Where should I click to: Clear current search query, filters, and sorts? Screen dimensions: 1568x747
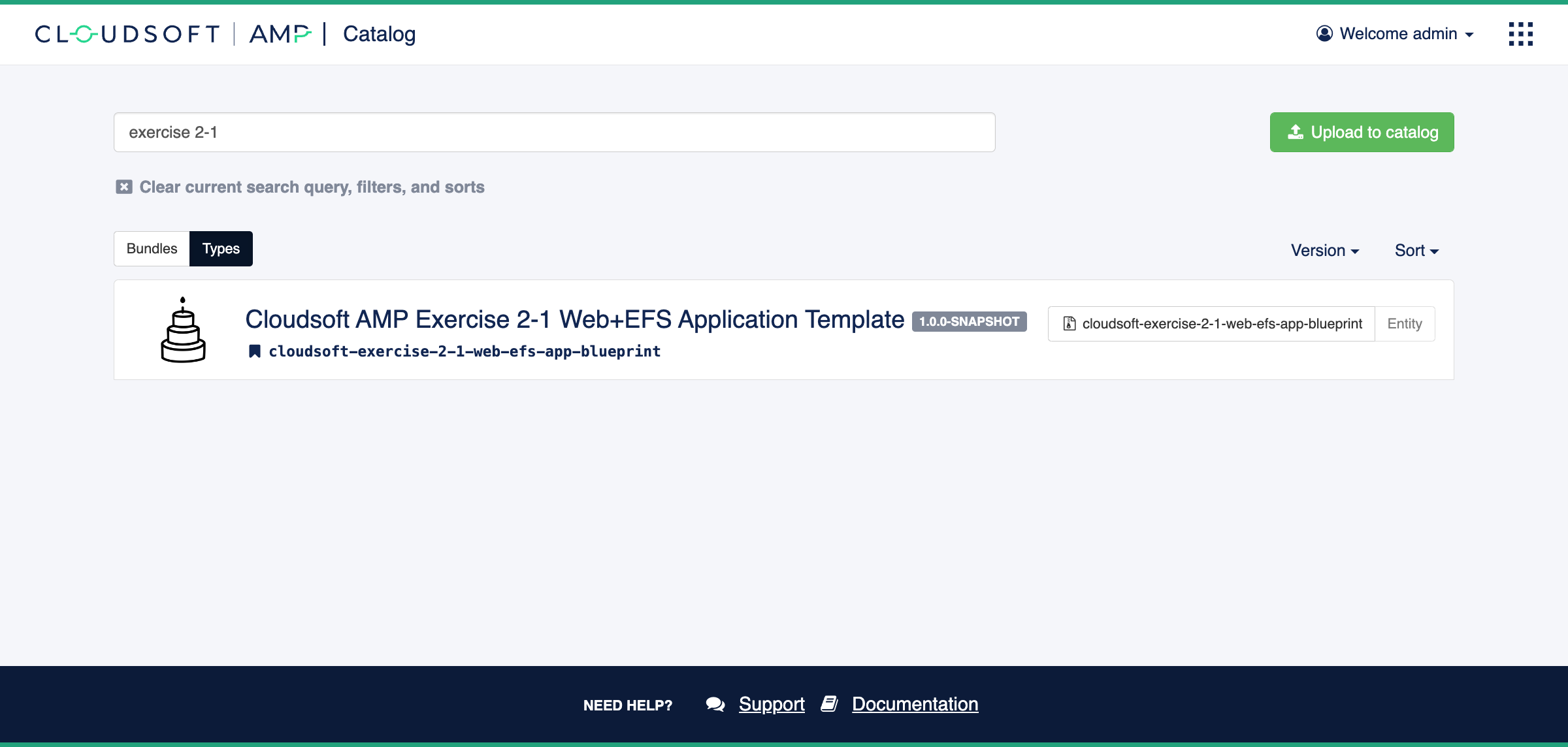301,187
